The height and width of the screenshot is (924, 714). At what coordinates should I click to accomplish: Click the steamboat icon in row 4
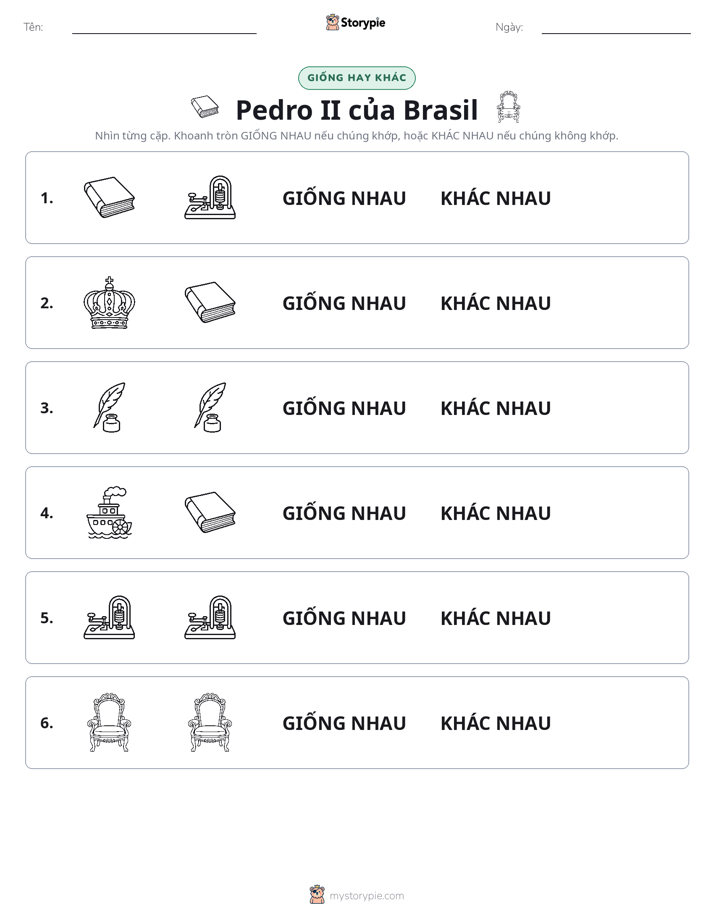point(109,512)
